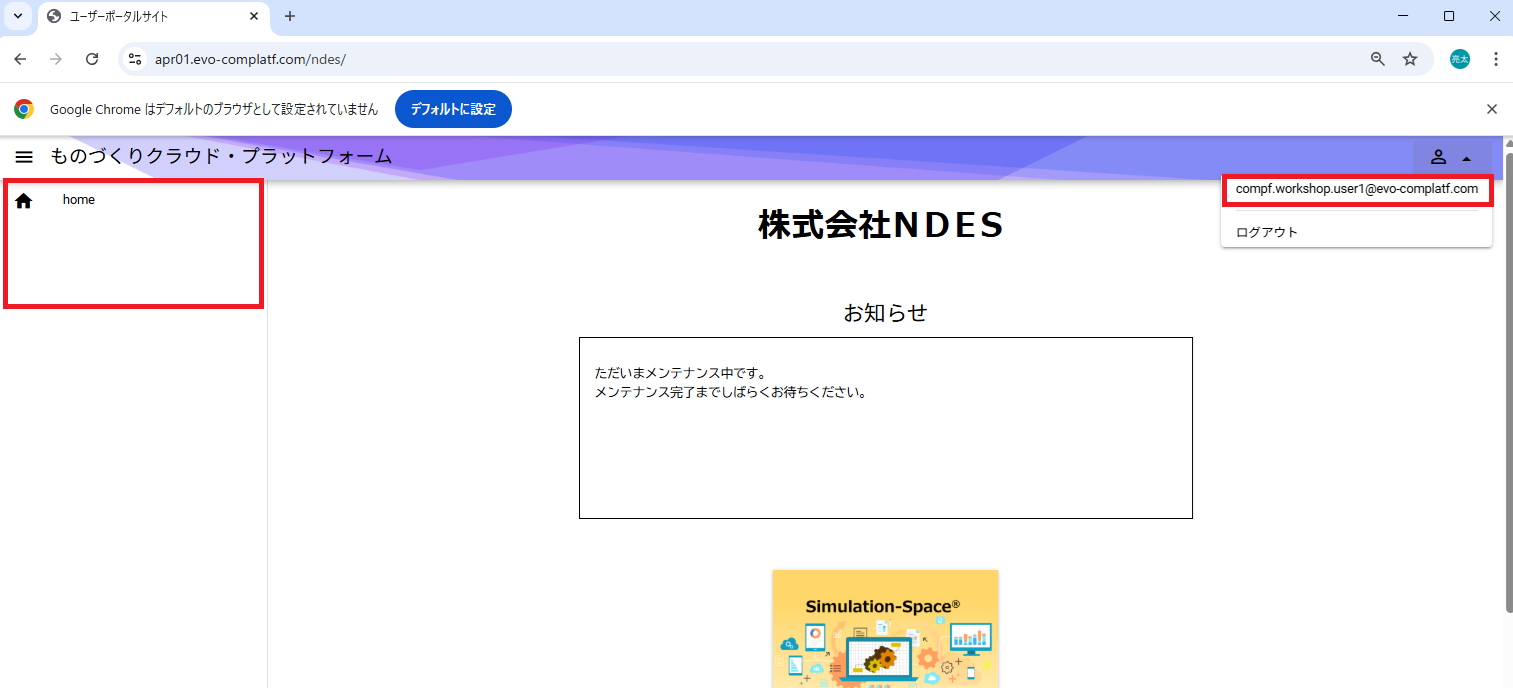This screenshot has width=1513, height=688.
Task: Open the user account icon menu
Action: point(1438,157)
